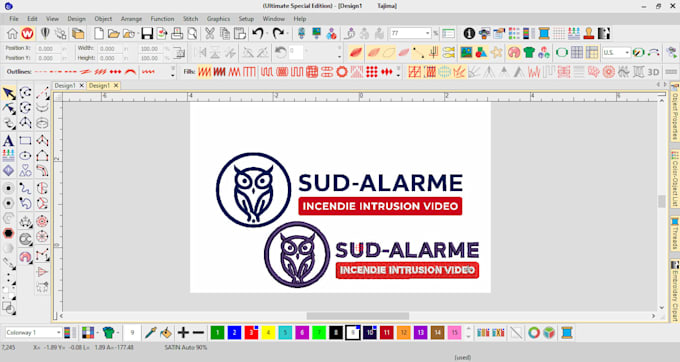The width and height of the screenshot is (680, 362).
Task: Switch to the first Design1 tab
Action: pyautogui.click(x=65, y=86)
